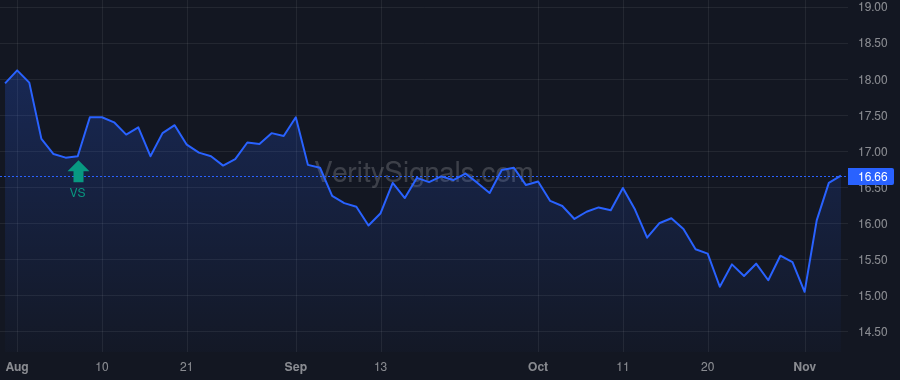Select the 19.00 price axis label

coord(872,7)
